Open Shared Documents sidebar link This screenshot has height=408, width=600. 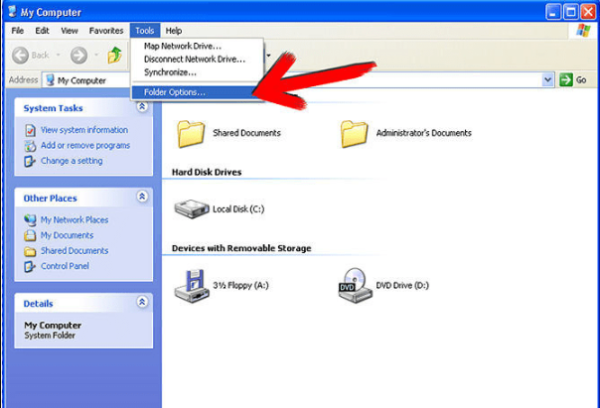tap(74, 251)
